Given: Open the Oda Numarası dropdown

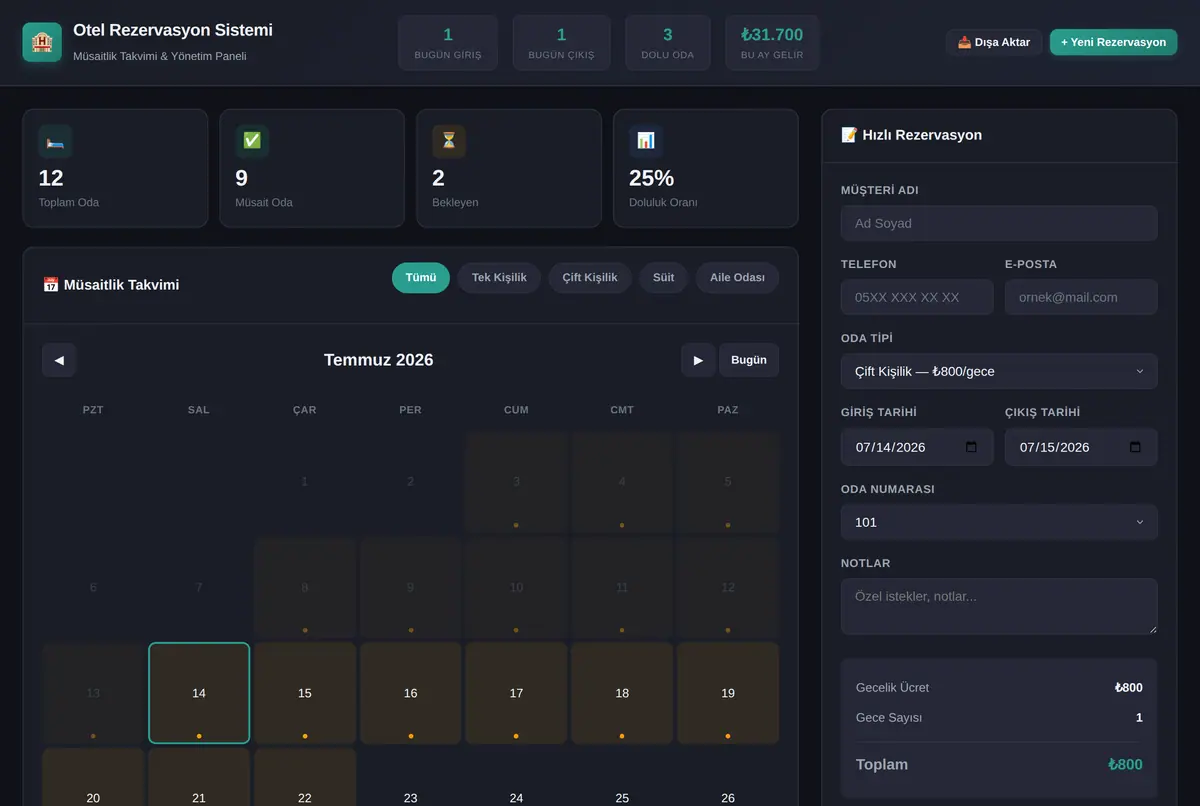Looking at the screenshot, I should tap(999, 522).
